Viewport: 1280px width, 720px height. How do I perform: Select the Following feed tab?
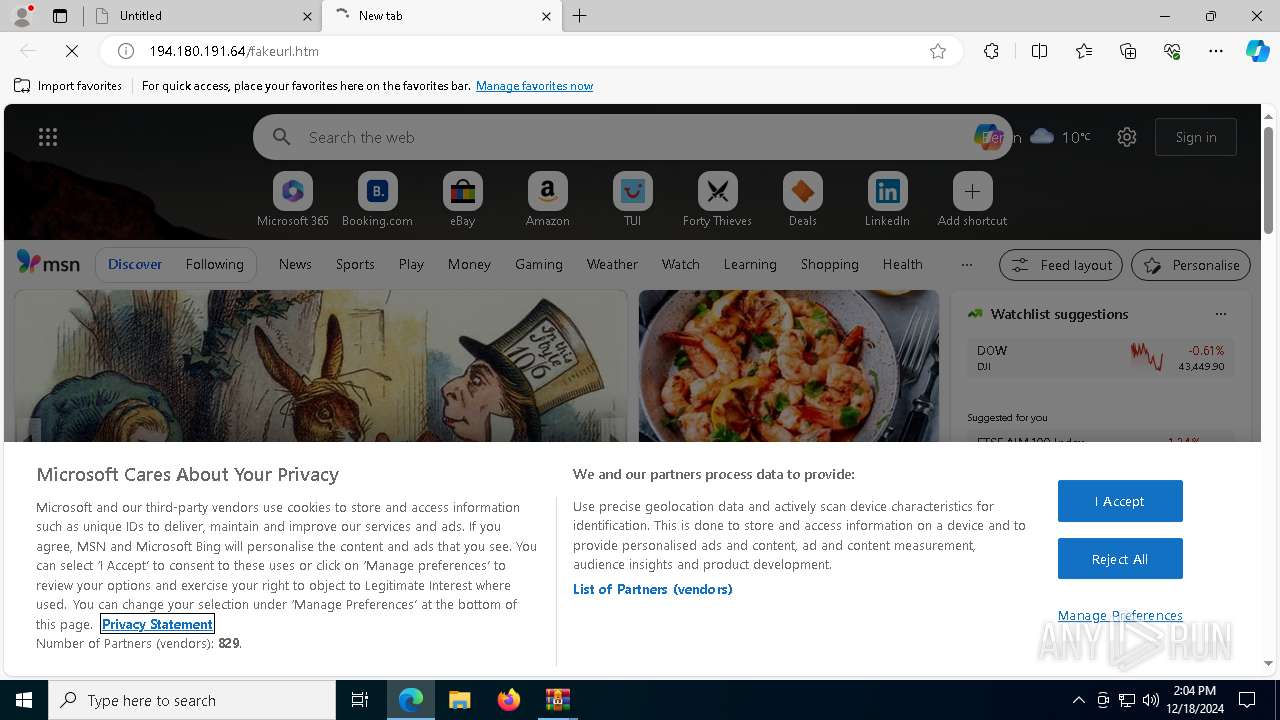(214, 264)
